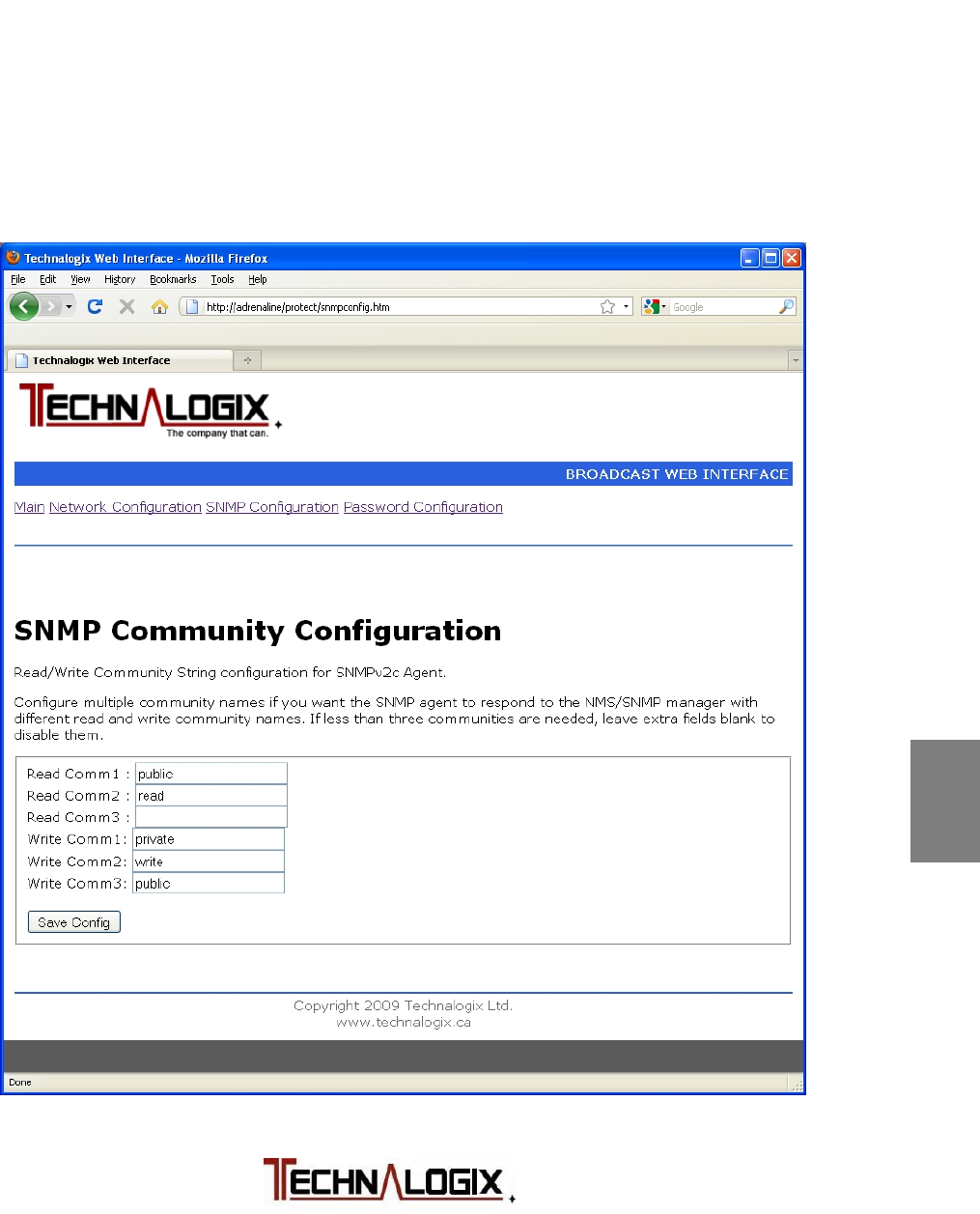Image resolution: width=980 pixels, height=1214 pixels.
Task: Open the History menu
Action: point(120,279)
